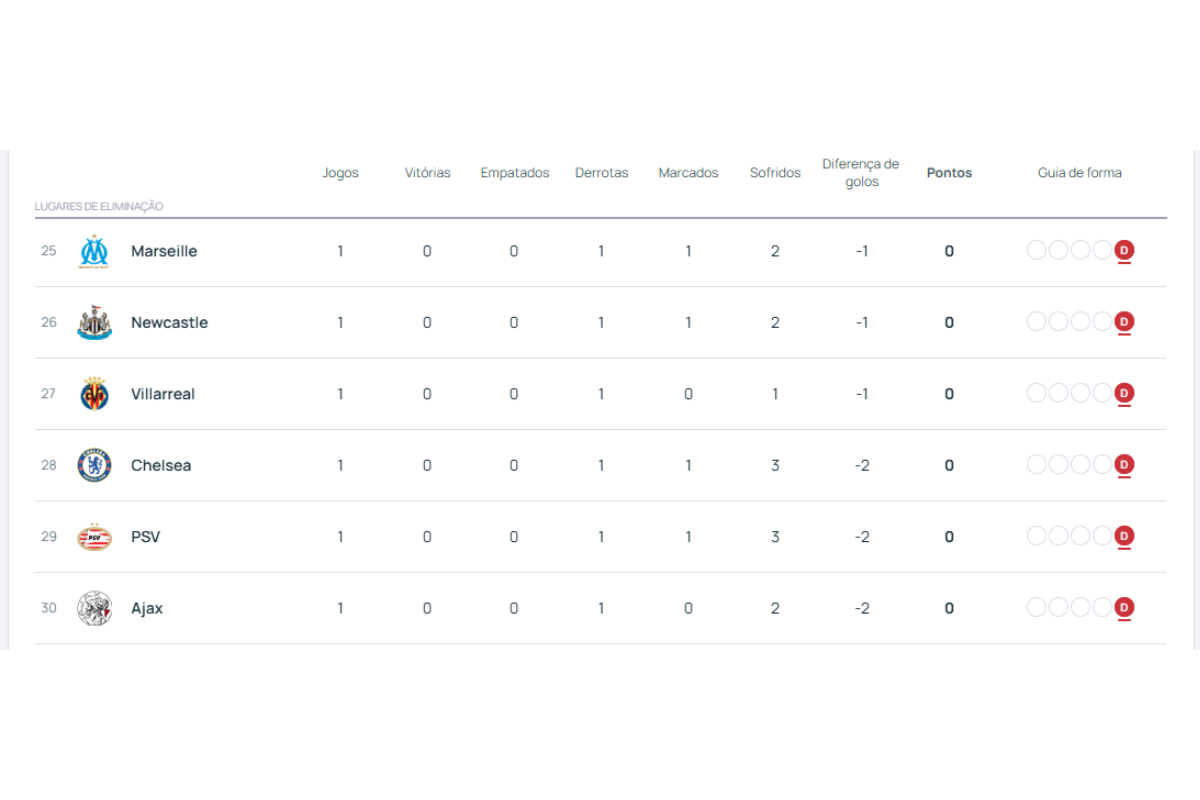The height and width of the screenshot is (800, 1200).
Task: Click the Newcastle club crest icon
Action: [x=95, y=322]
